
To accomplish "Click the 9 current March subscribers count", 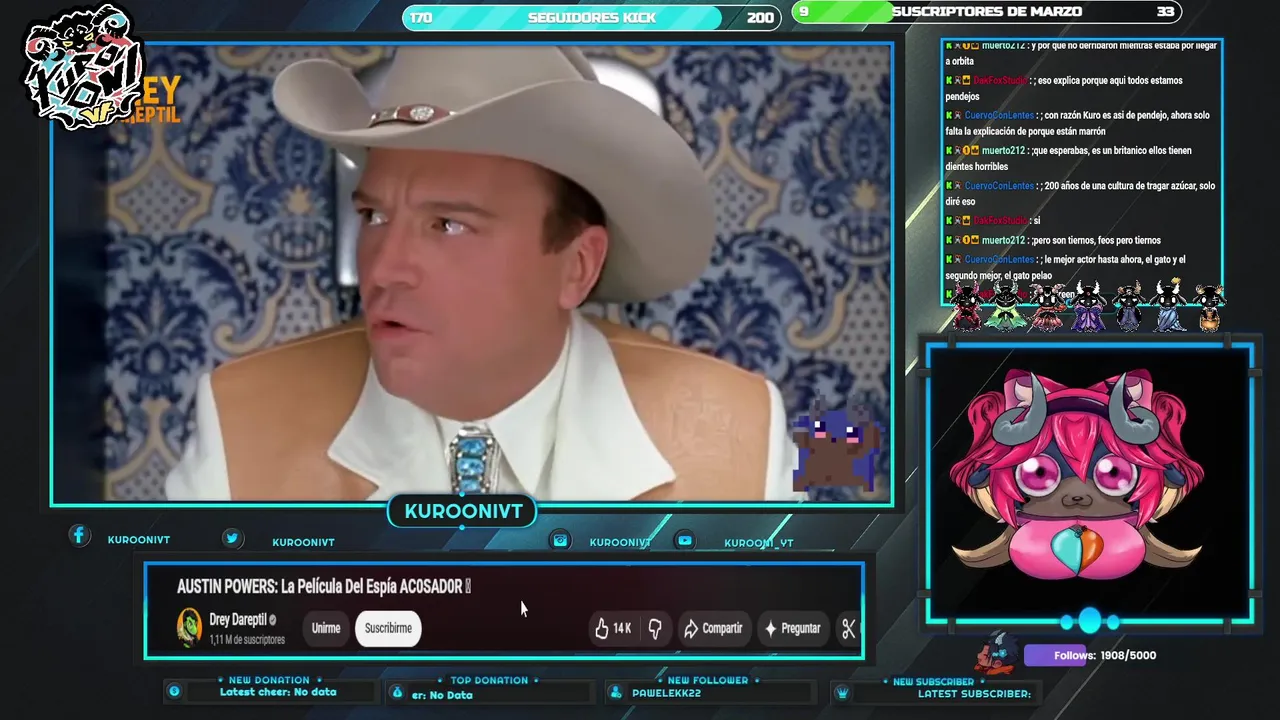I will (x=803, y=12).
